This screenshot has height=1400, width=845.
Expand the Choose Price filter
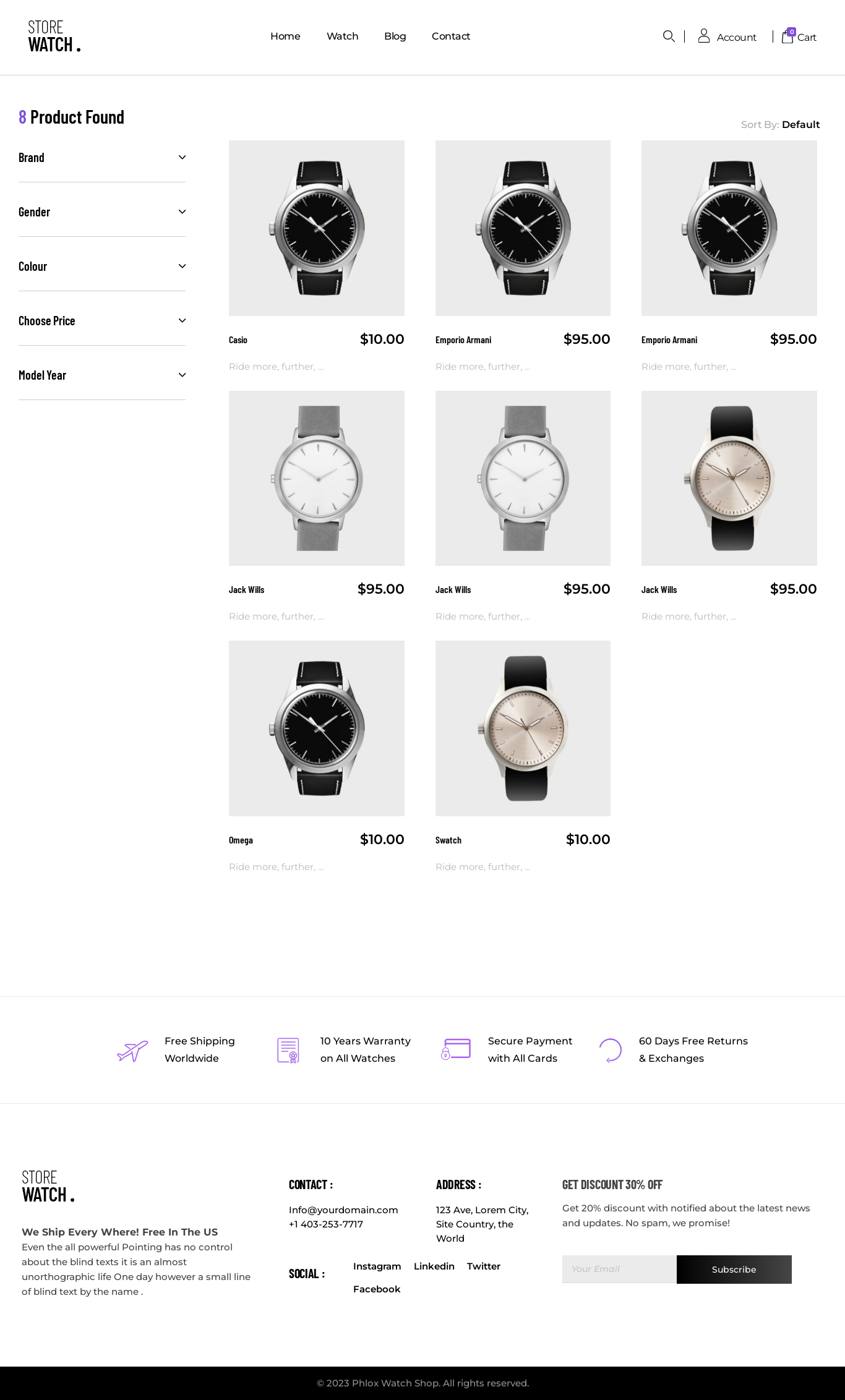102,321
